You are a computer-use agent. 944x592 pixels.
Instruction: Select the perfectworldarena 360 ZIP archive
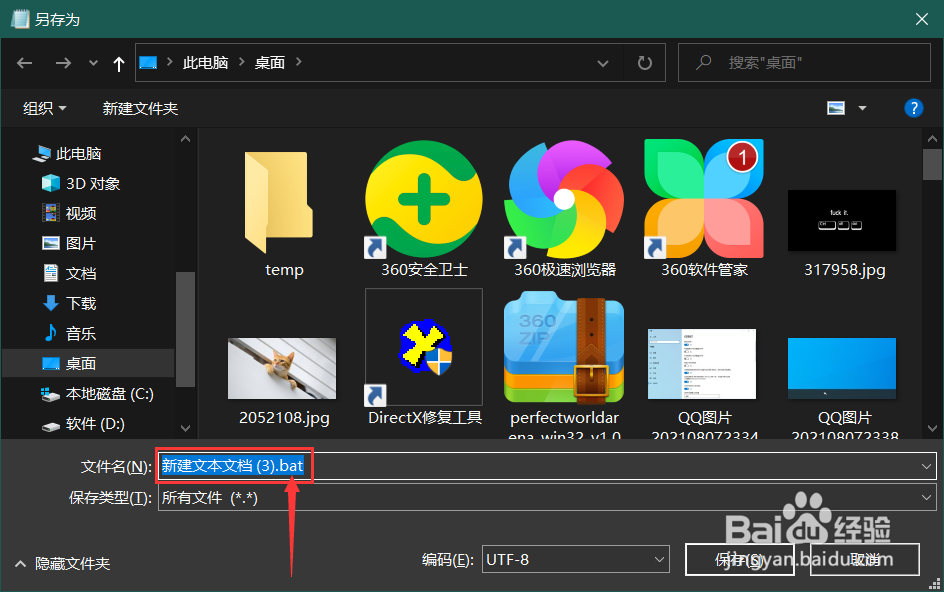coord(564,364)
